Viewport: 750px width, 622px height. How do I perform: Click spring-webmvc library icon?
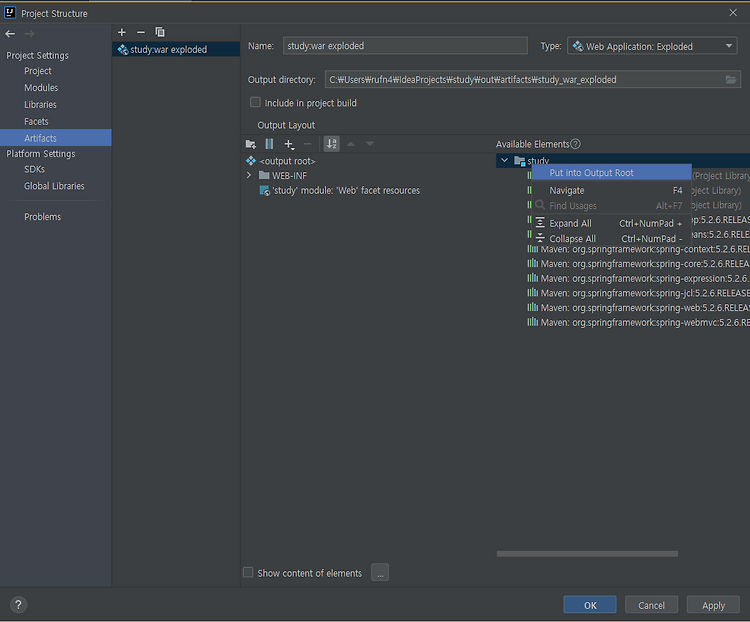[532, 322]
